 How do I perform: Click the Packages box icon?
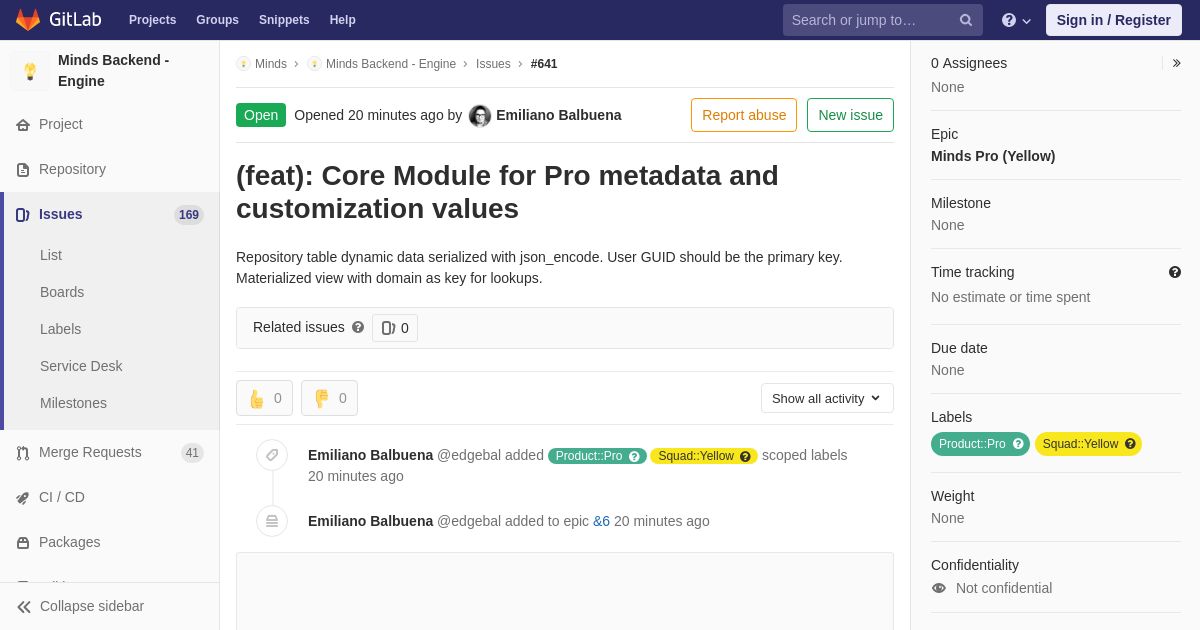coord(23,543)
